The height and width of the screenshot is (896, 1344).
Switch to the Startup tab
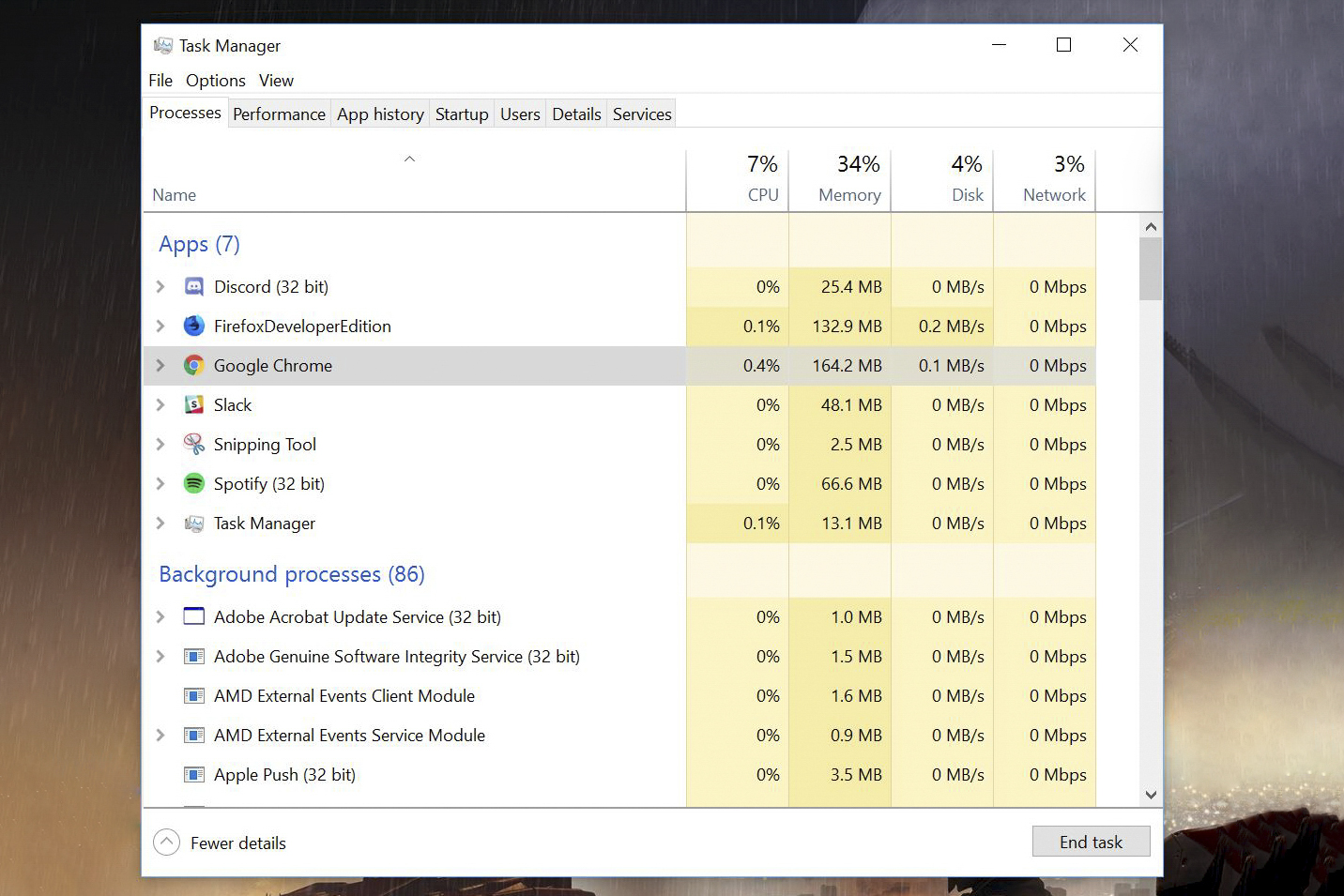(462, 114)
